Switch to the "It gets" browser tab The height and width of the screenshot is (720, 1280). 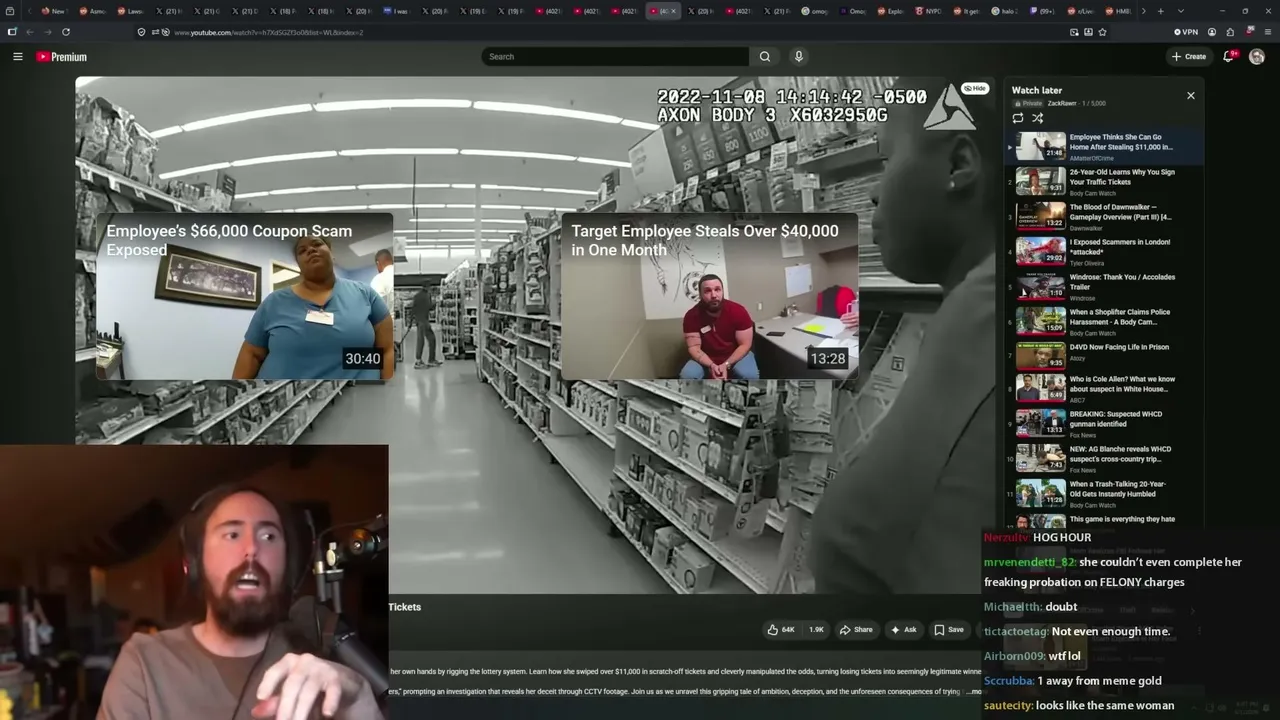tap(968, 11)
